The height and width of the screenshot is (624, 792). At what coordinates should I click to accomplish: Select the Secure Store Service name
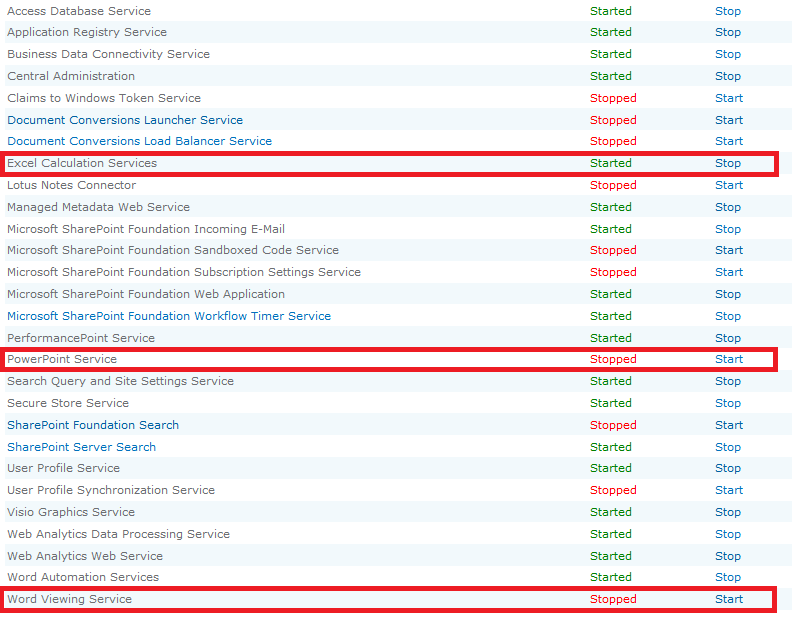tap(68, 403)
